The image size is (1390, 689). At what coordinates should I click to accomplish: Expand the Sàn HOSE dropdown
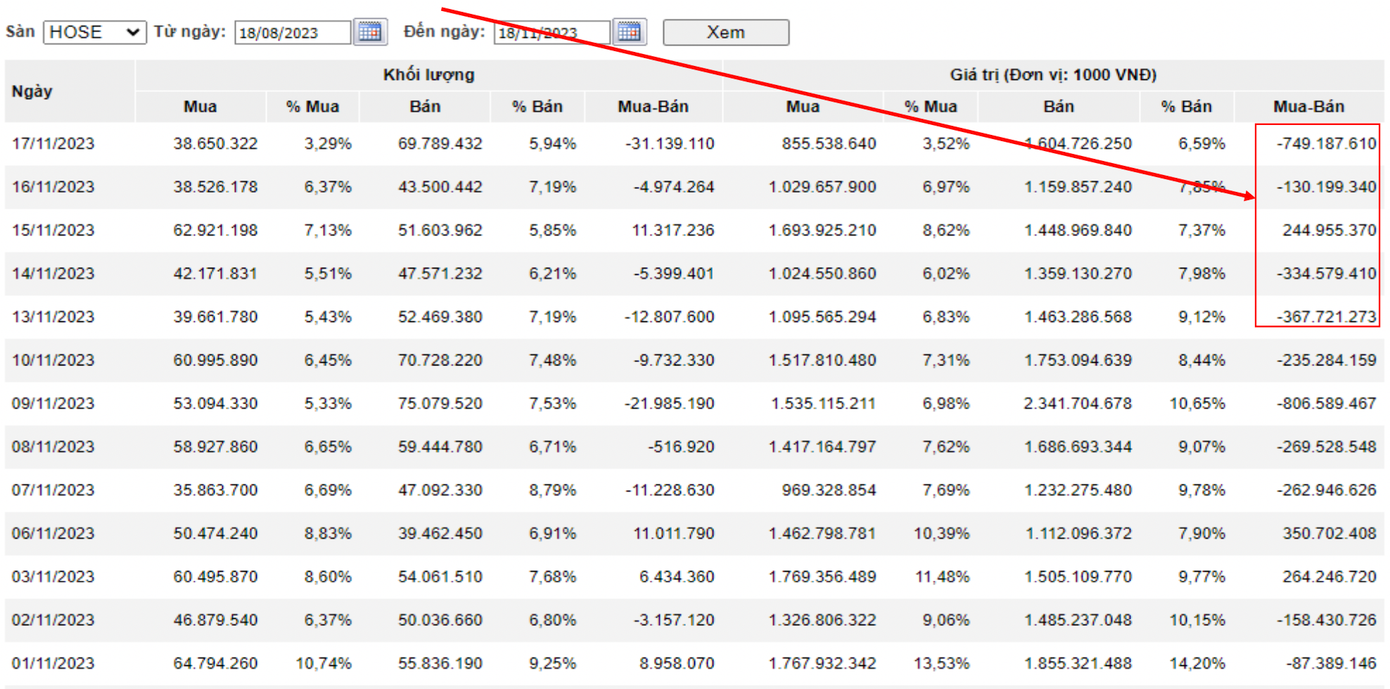(x=95, y=32)
